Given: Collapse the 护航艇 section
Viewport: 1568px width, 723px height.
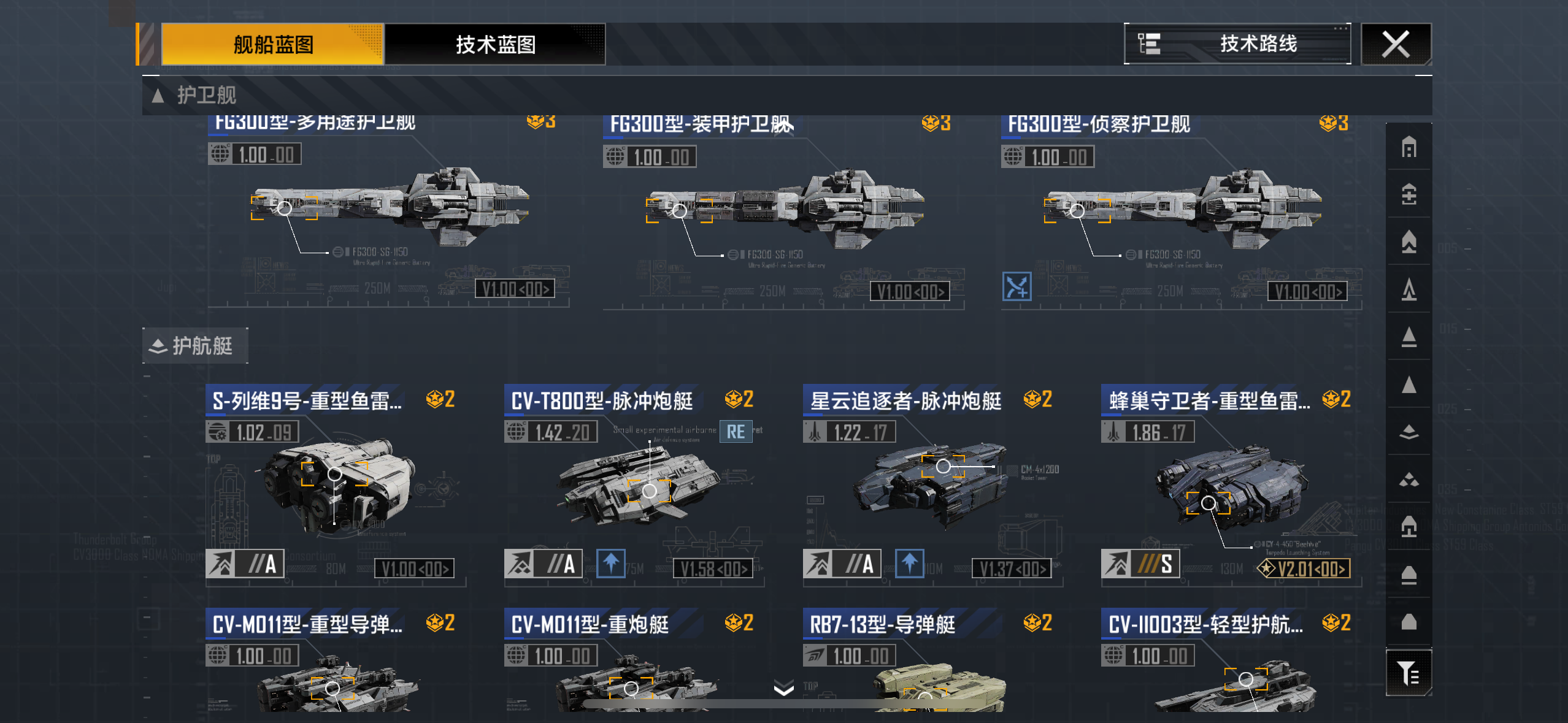Looking at the screenshot, I should pos(195,346).
